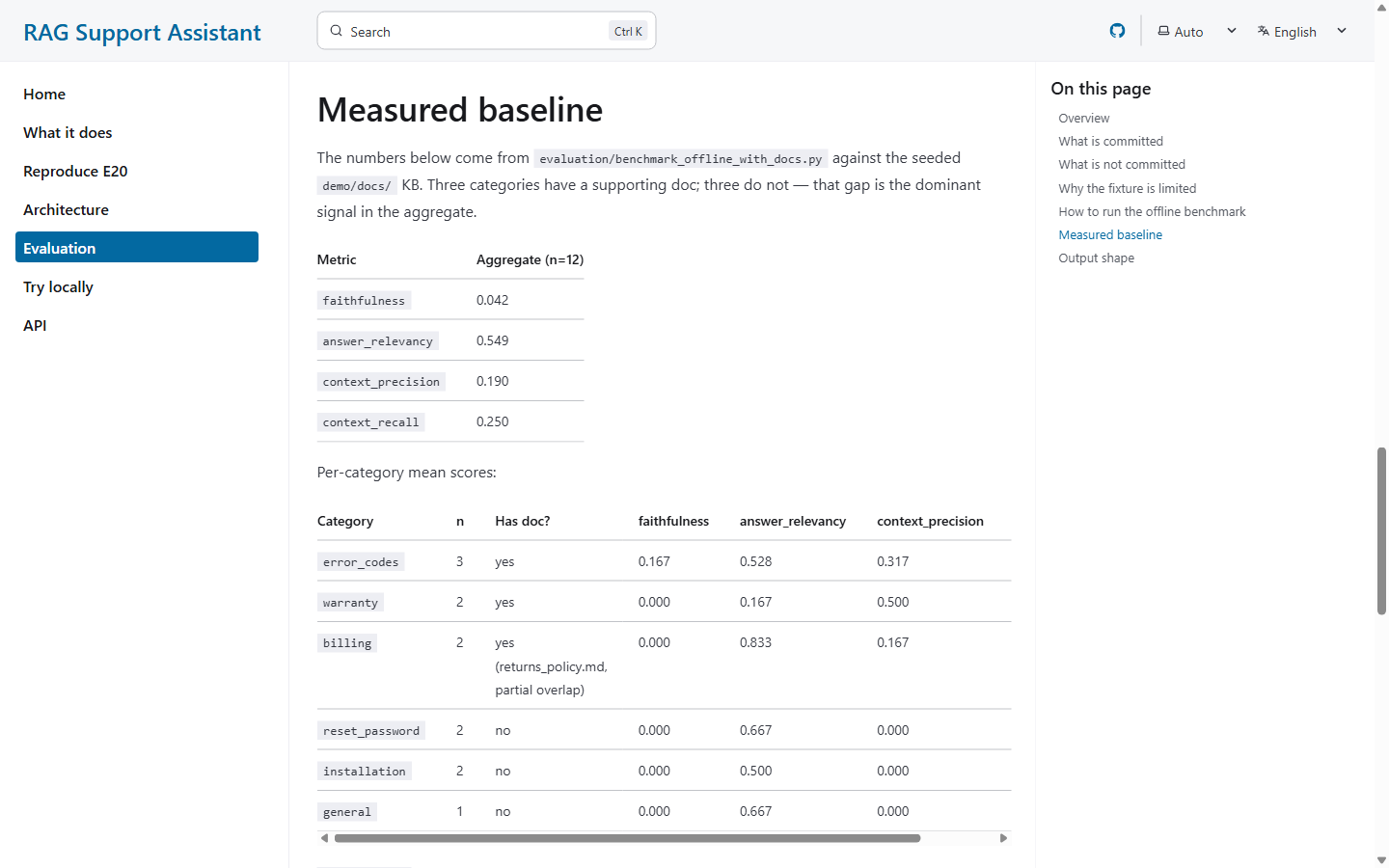Image resolution: width=1389 pixels, height=868 pixels.
Task: Click page scrollbar down arrow
Action: [x=1381, y=859]
